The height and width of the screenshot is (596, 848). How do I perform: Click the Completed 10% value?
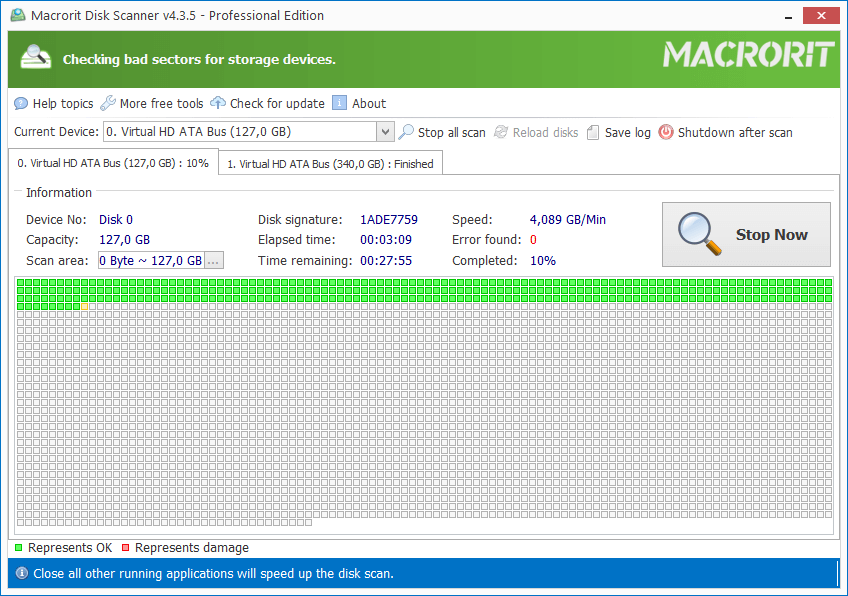pos(543,261)
